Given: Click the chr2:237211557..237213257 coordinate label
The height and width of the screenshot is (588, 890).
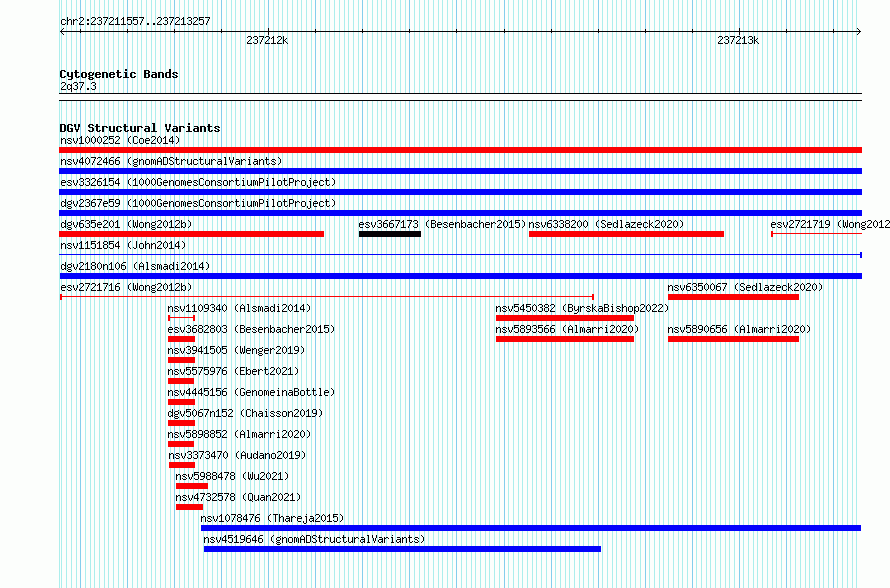Looking at the screenshot, I should 135,22.
